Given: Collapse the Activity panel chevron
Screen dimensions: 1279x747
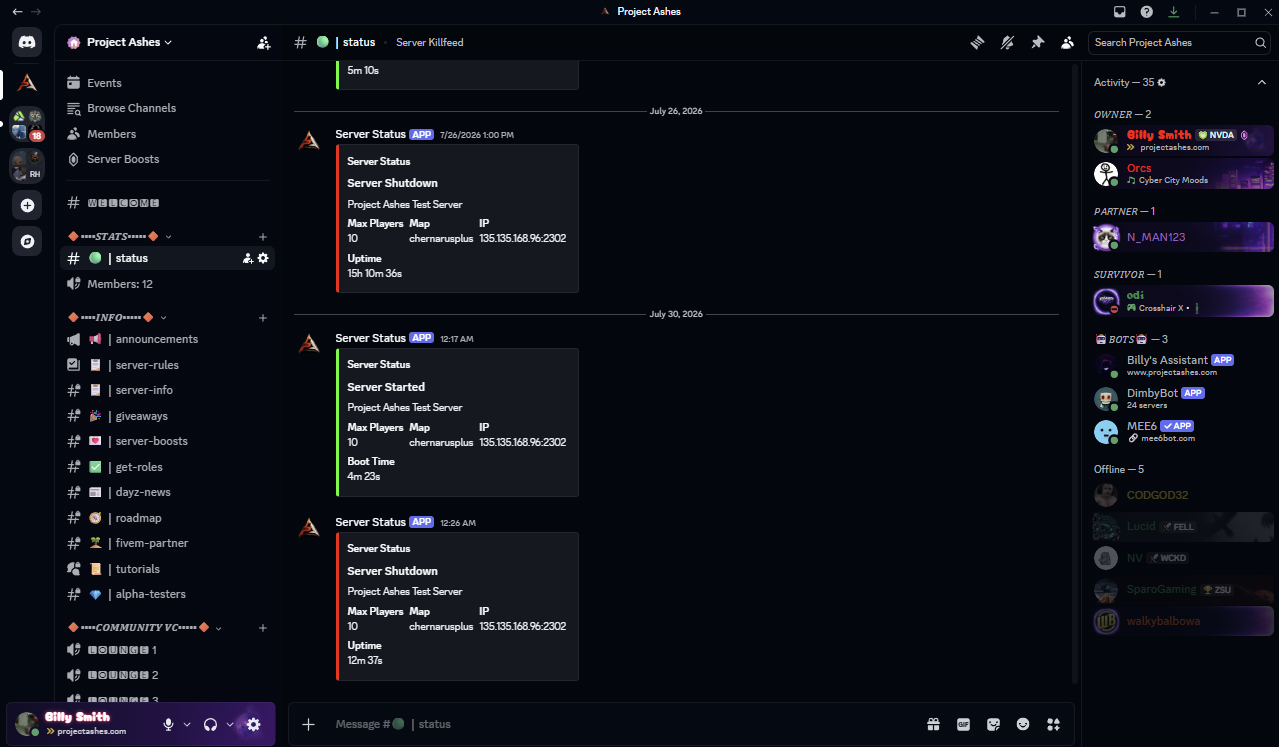Looking at the screenshot, I should click(x=1261, y=82).
